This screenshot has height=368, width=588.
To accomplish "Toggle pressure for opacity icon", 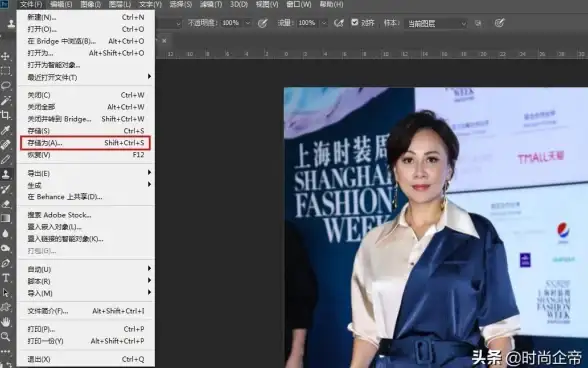I will coord(262,23).
